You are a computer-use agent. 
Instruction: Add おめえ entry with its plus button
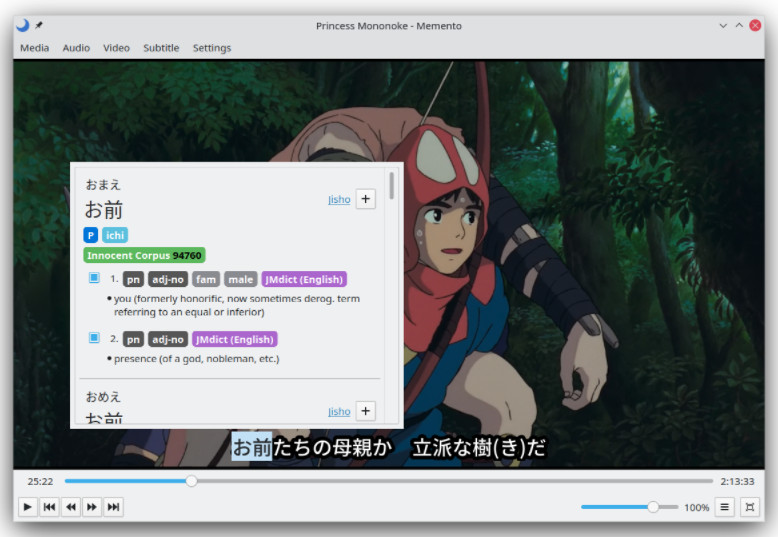click(x=366, y=411)
